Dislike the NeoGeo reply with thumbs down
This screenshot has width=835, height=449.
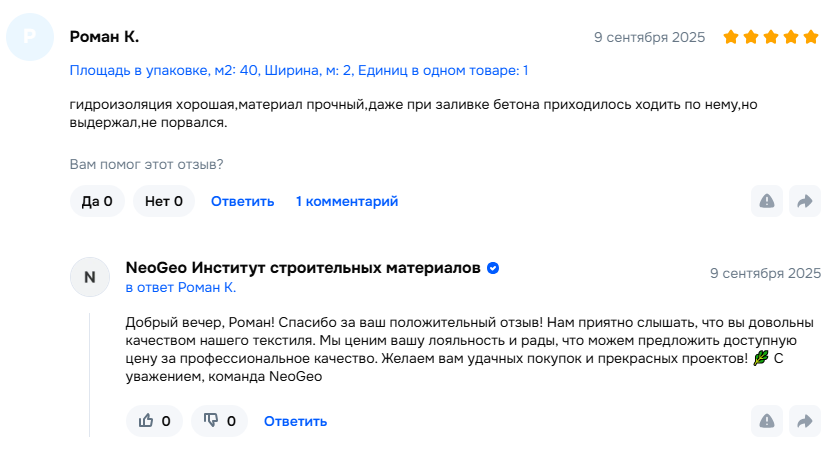coord(219,421)
